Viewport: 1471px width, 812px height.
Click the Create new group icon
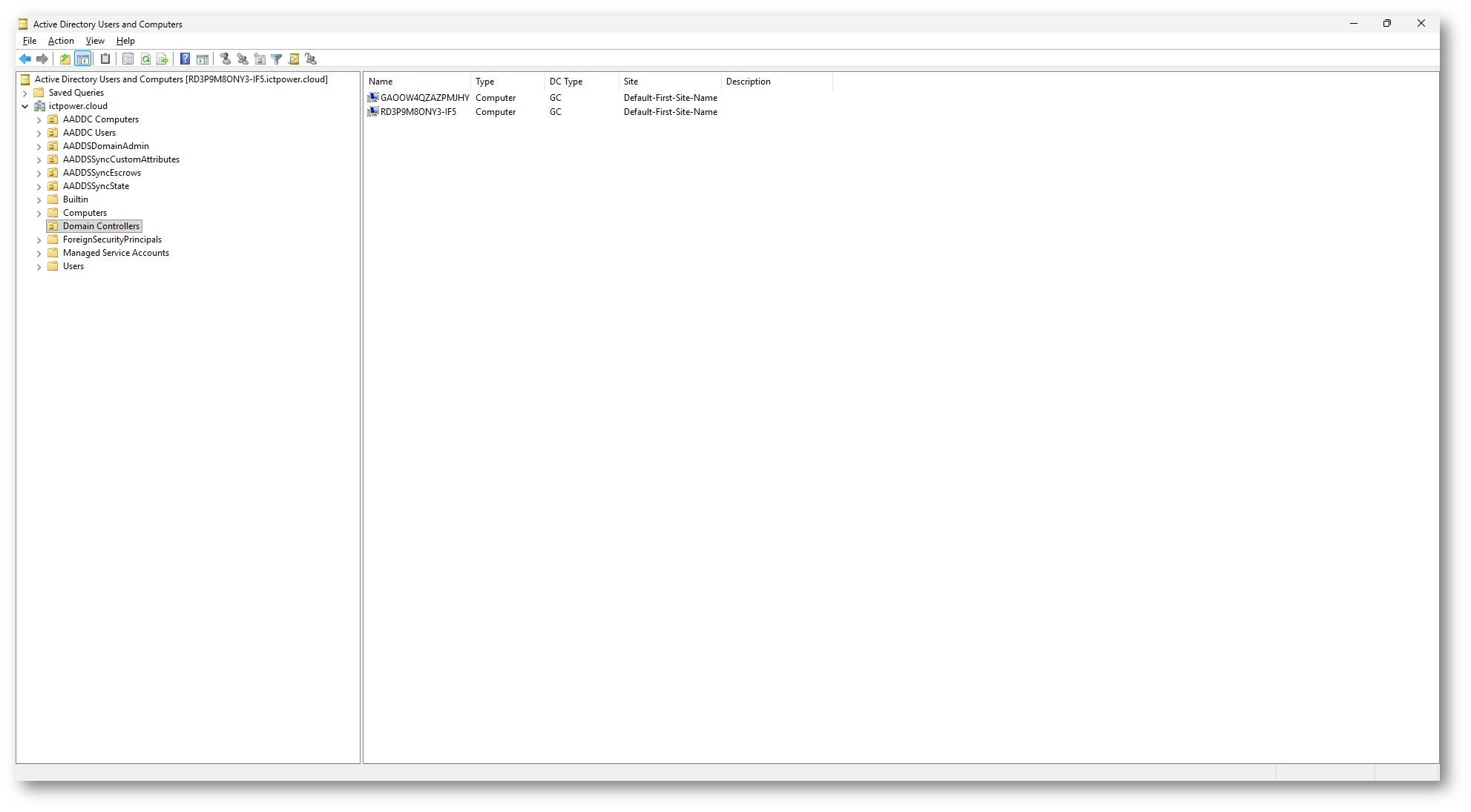(x=243, y=59)
